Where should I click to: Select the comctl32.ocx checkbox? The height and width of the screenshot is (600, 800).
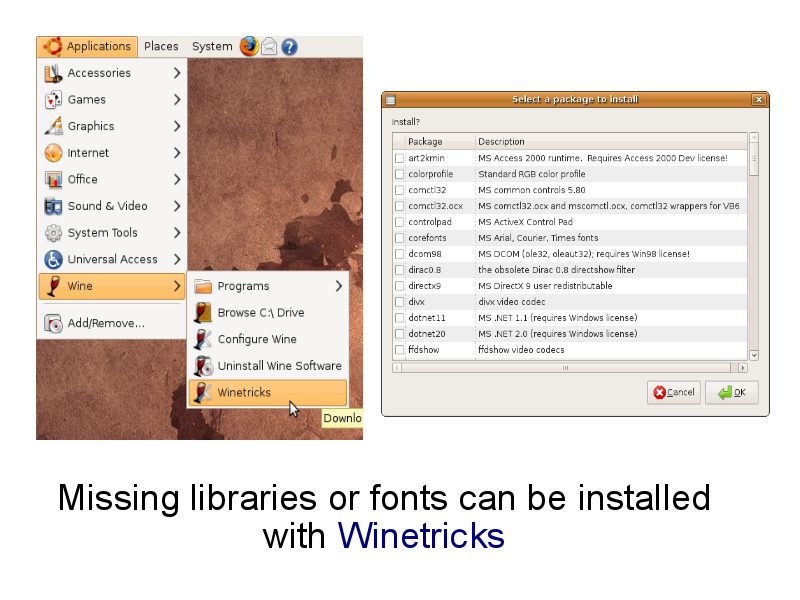[399, 207]
